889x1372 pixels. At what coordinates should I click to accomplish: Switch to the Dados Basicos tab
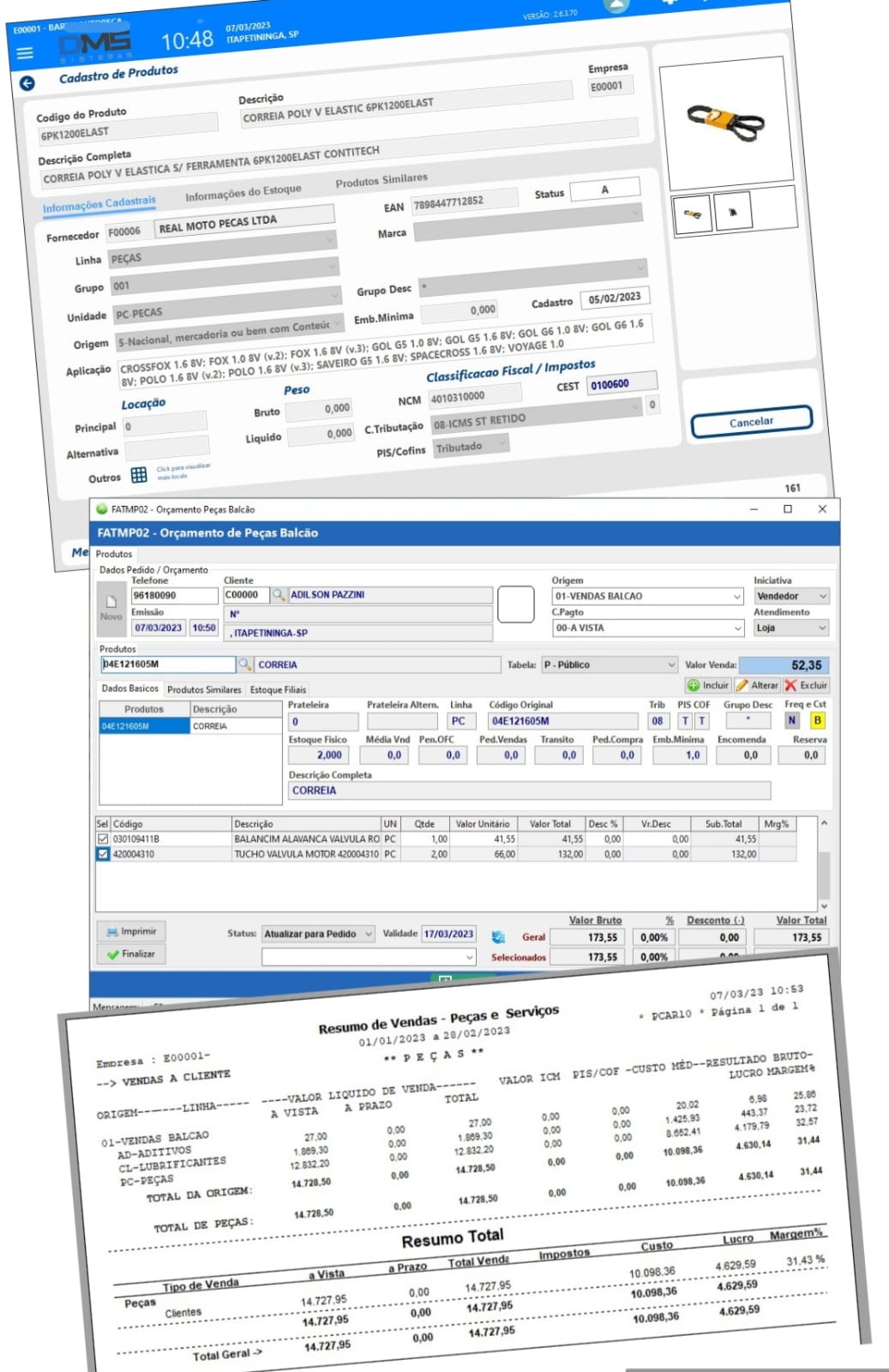130,689
